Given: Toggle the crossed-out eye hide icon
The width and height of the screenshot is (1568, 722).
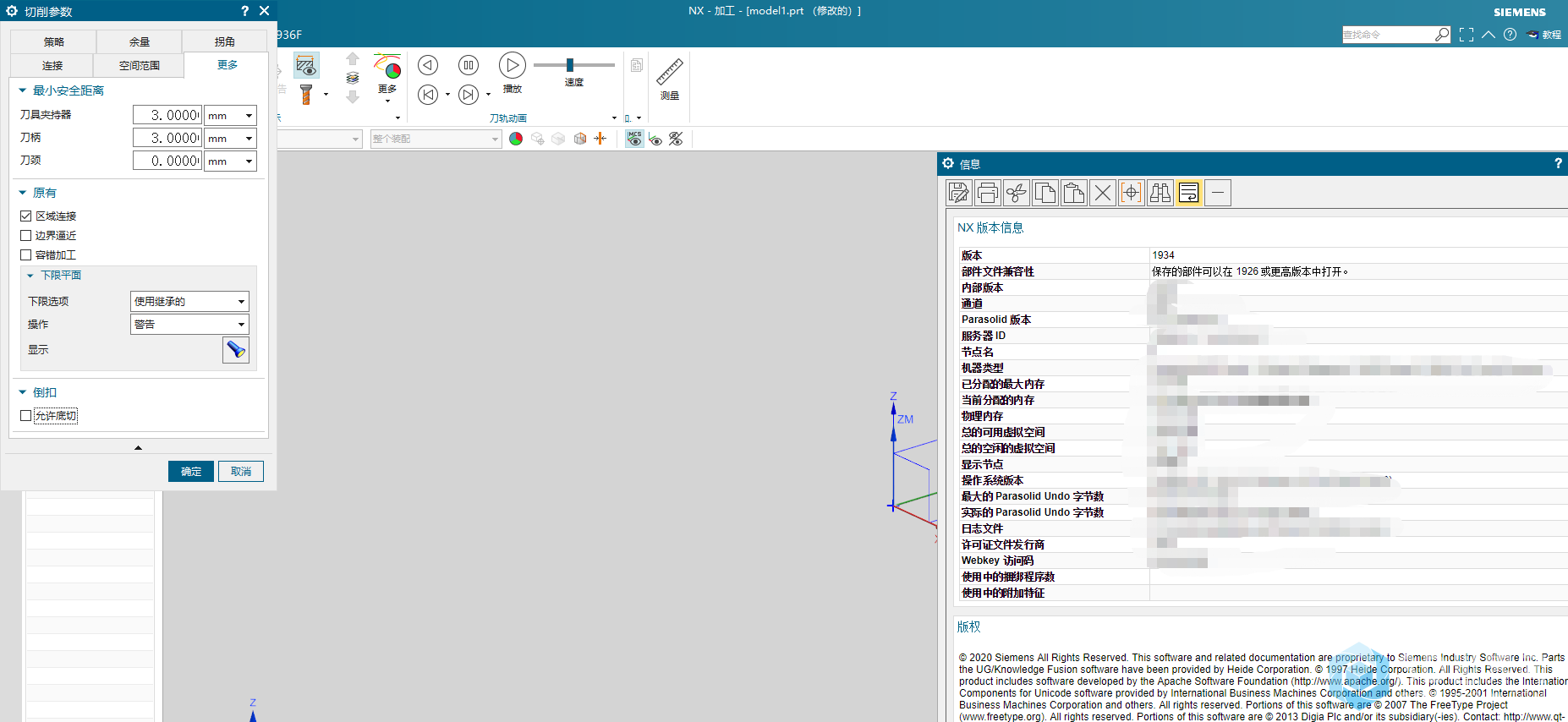Looking at the screenshot, I should click(676, 139).
